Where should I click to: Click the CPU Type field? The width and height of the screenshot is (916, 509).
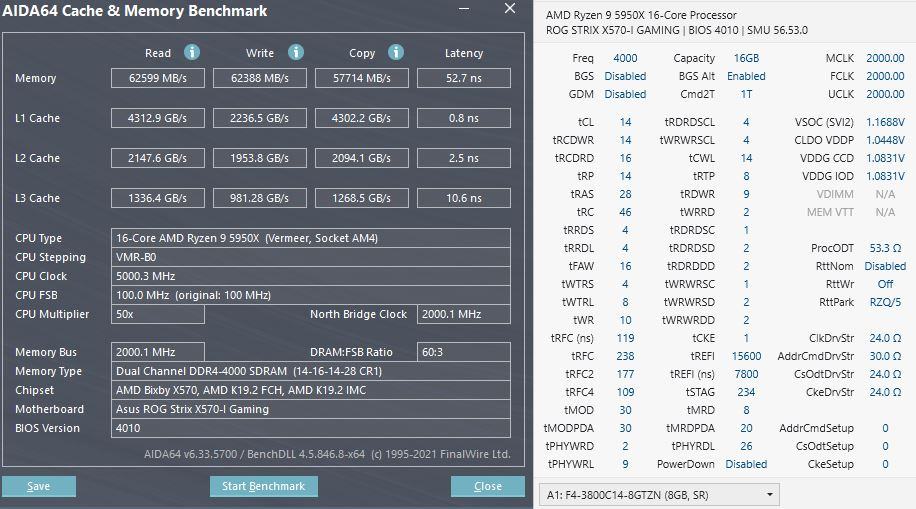tap(311, 238)
